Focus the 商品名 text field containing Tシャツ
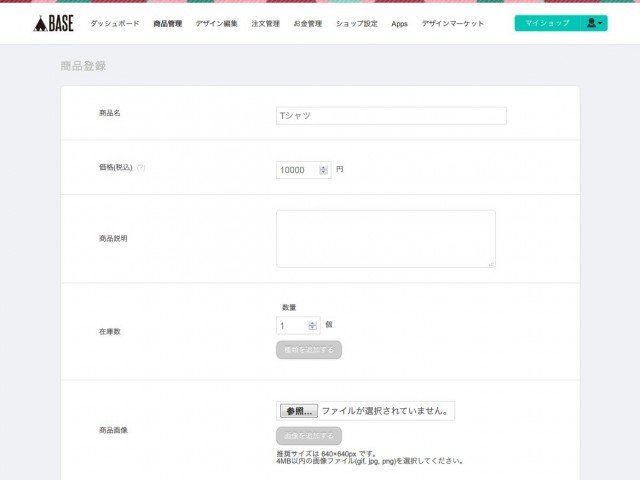Viewport: 640px width, 480px height. 391,116
